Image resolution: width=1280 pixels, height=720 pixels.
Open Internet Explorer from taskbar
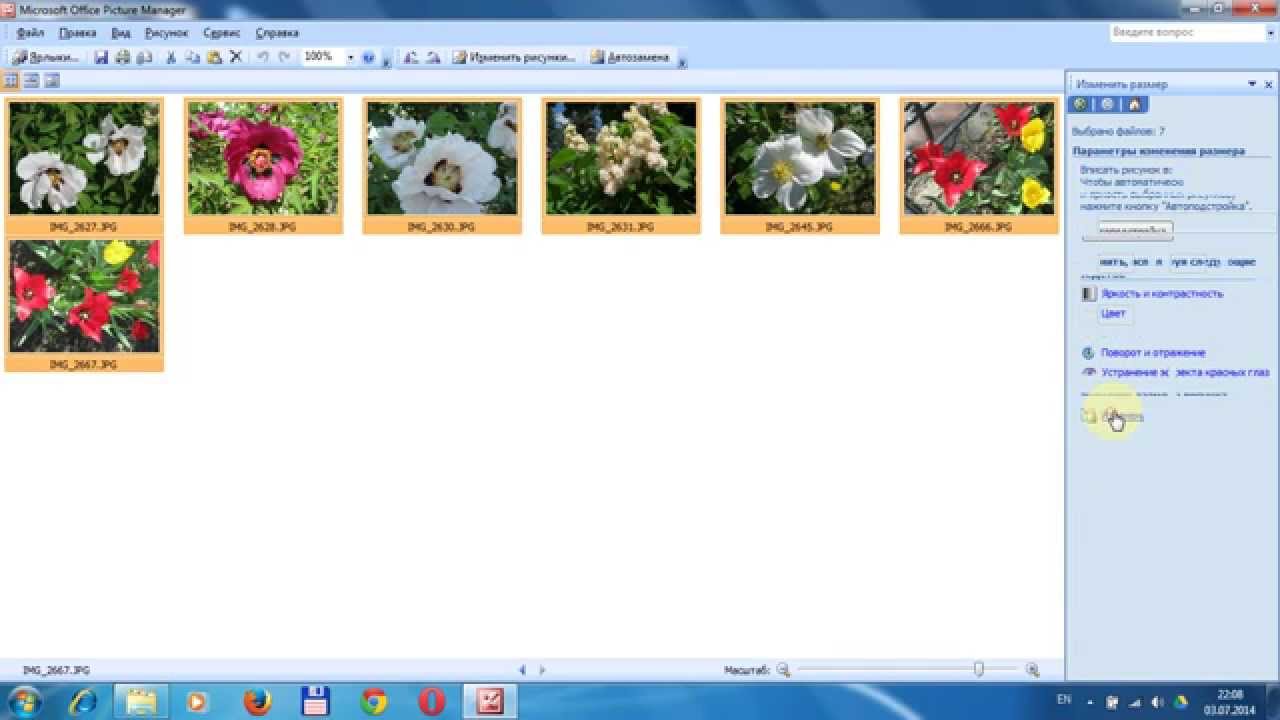point(82,702)
